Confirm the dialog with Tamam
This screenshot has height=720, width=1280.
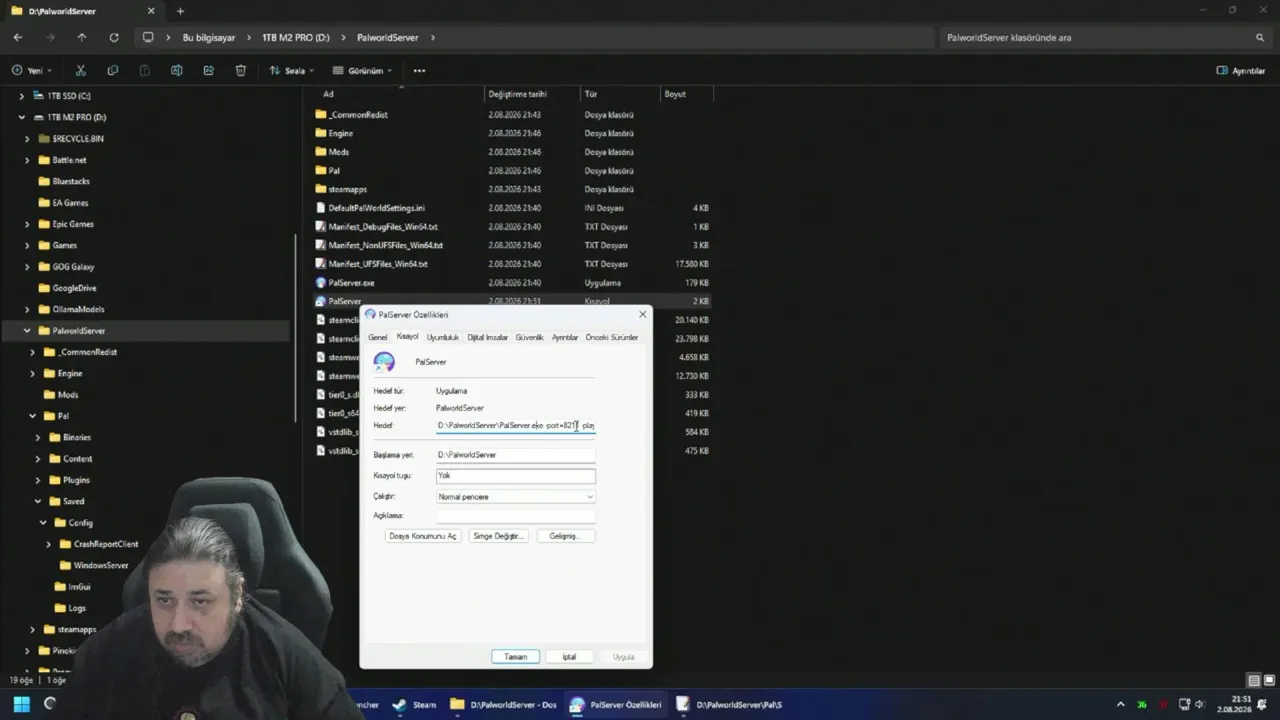coord(515,657)
